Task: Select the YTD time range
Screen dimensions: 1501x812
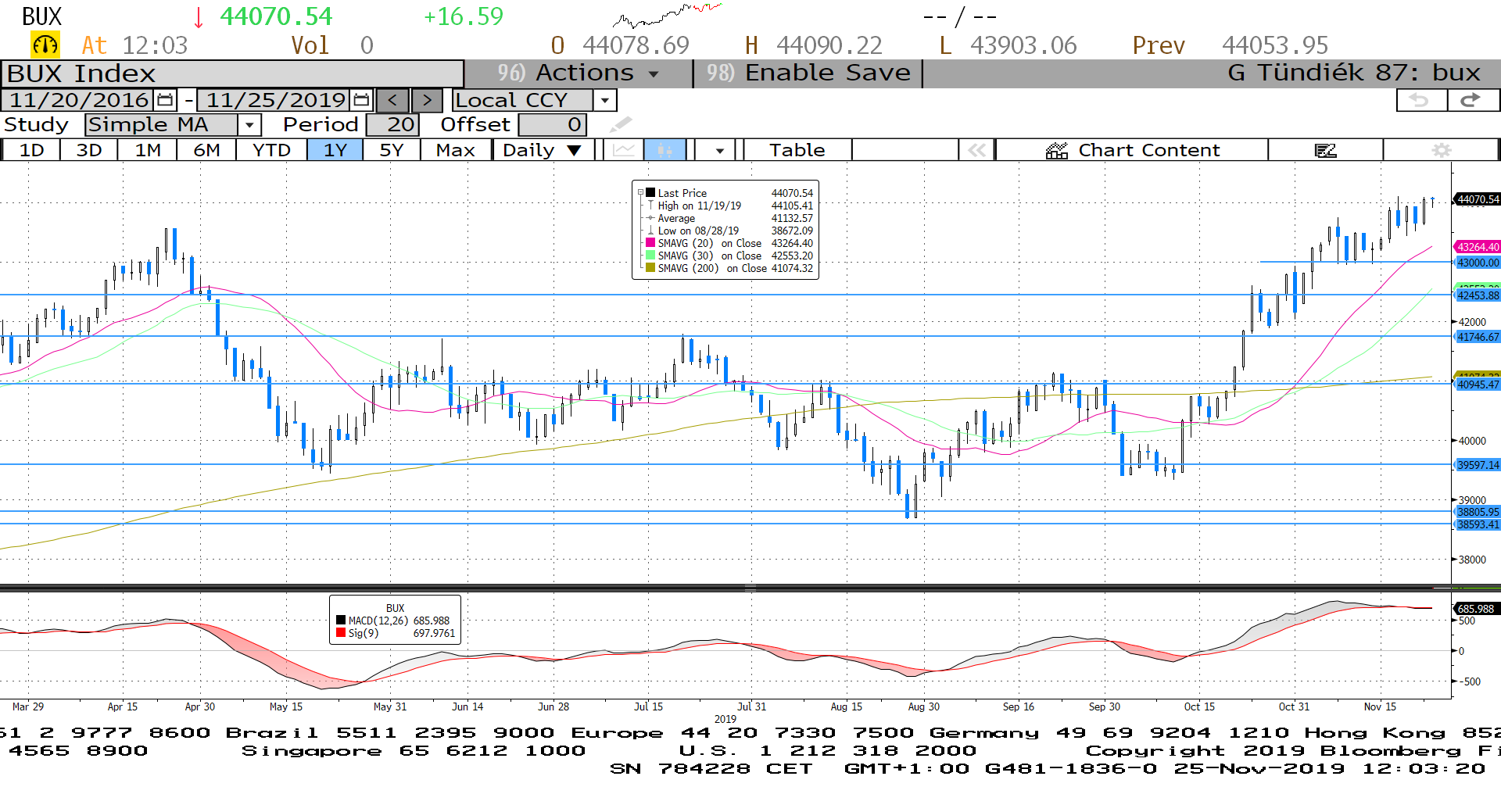Action: (271, 150)
